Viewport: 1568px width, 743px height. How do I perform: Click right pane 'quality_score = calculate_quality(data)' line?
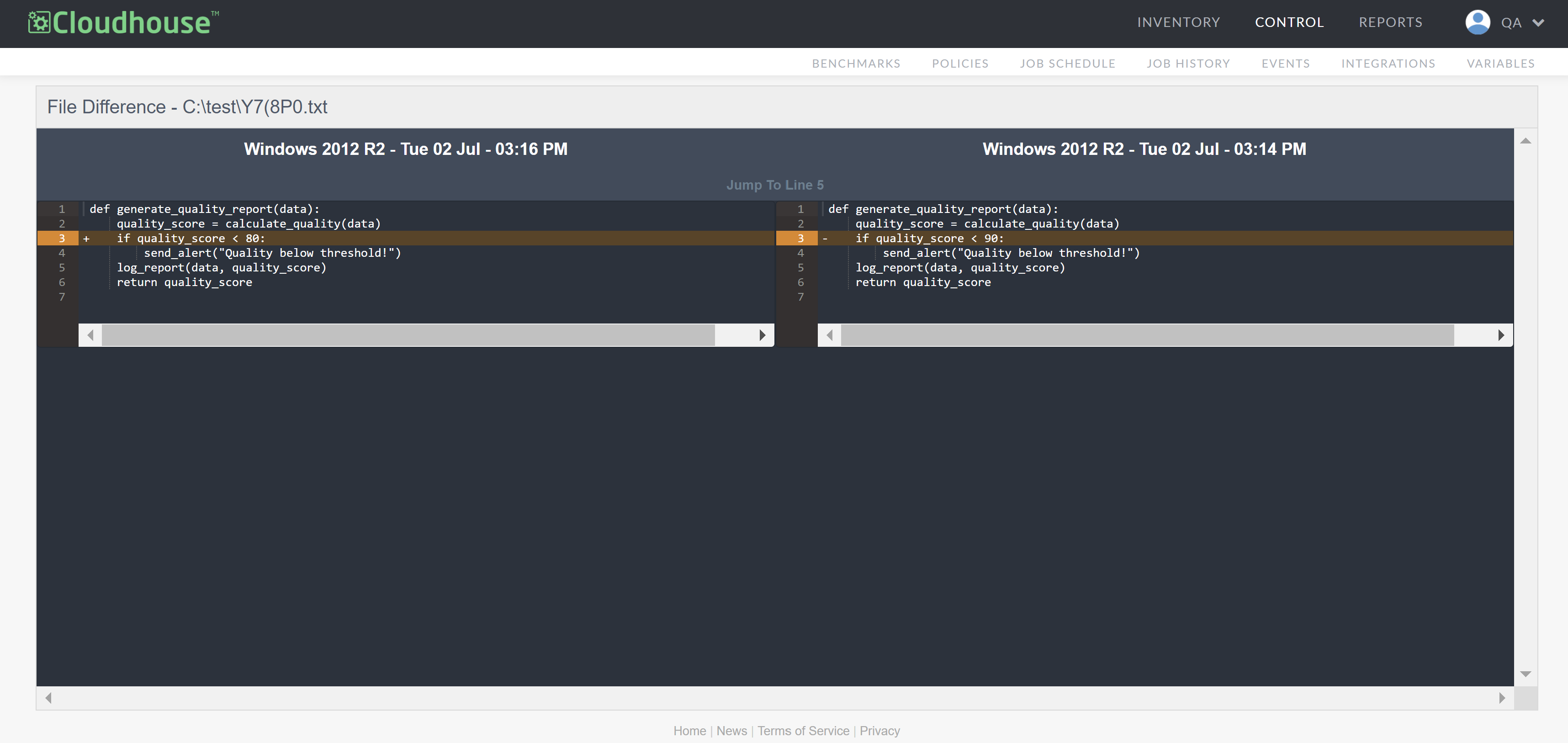987,223
